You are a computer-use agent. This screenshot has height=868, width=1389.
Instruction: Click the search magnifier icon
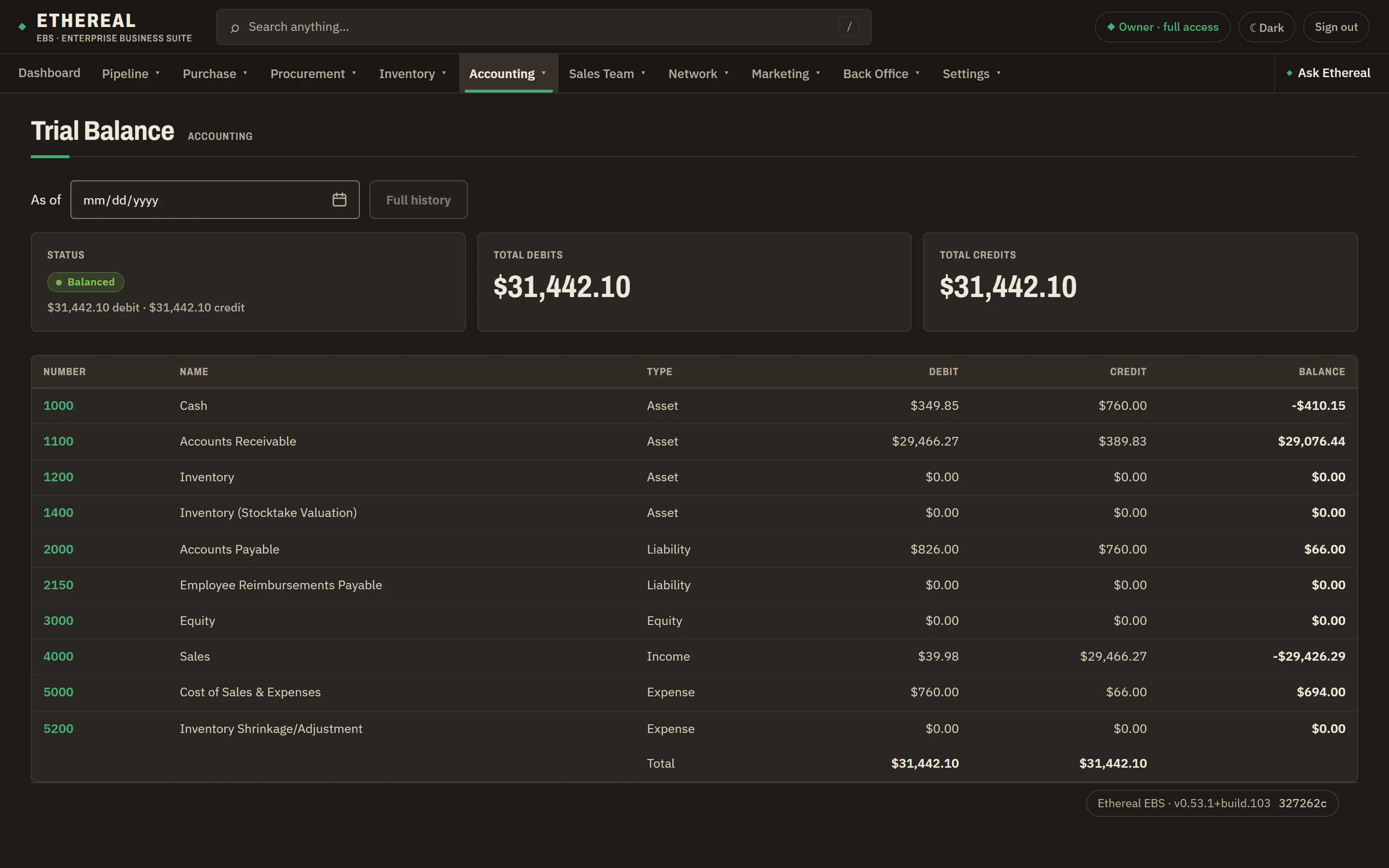tap(234, 27)
